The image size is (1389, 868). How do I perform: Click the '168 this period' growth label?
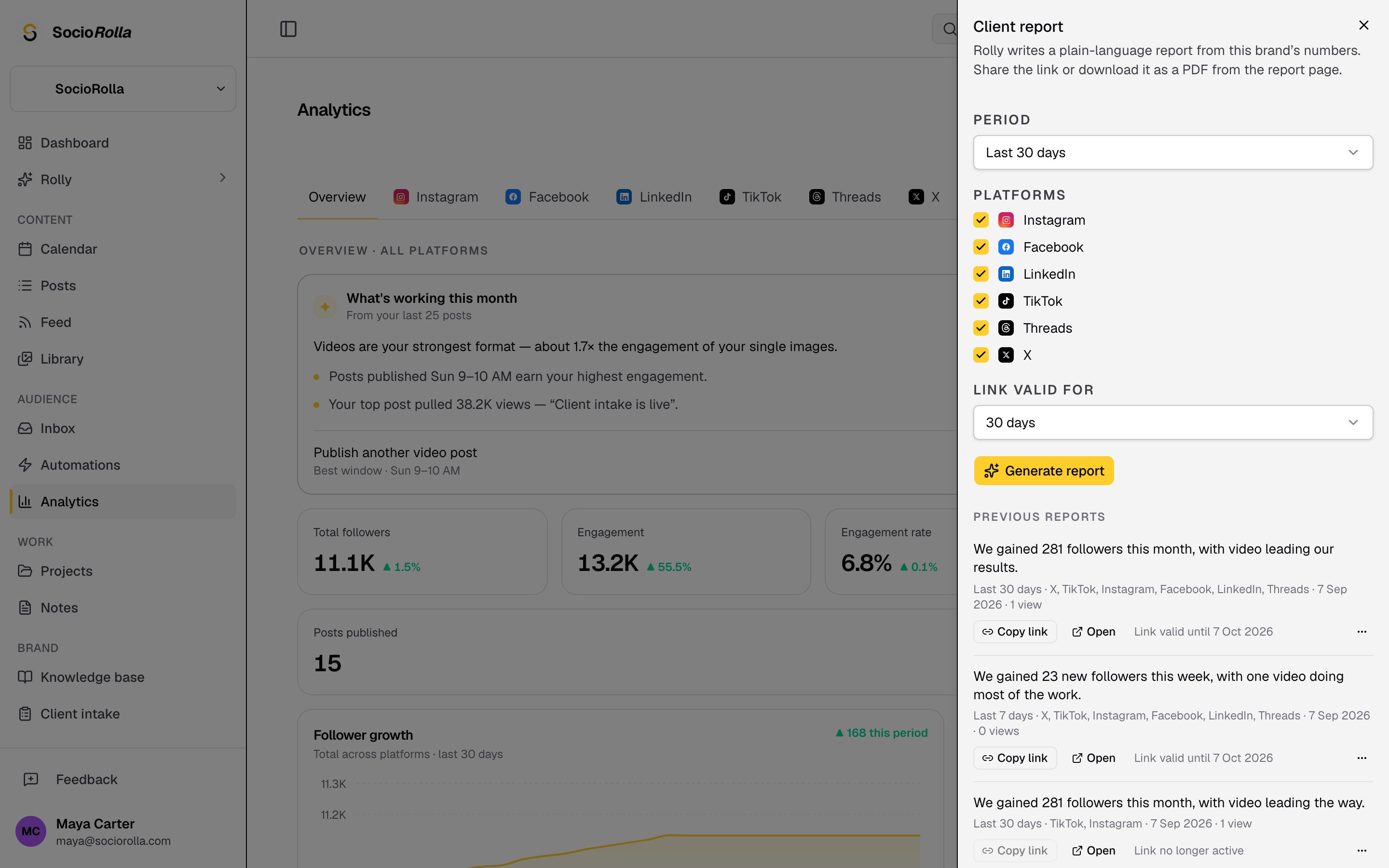pyautogui.click(x=881, y=732)
